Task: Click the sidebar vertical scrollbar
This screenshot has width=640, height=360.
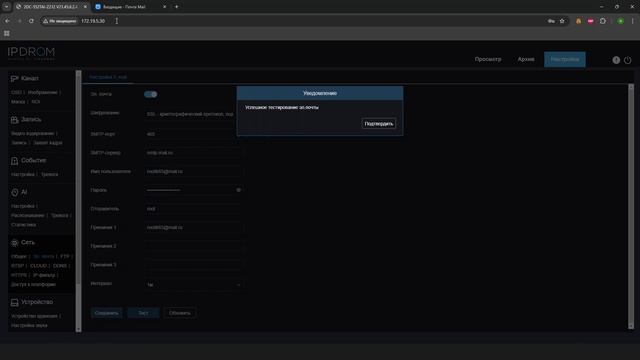Action: click(78, 201)
